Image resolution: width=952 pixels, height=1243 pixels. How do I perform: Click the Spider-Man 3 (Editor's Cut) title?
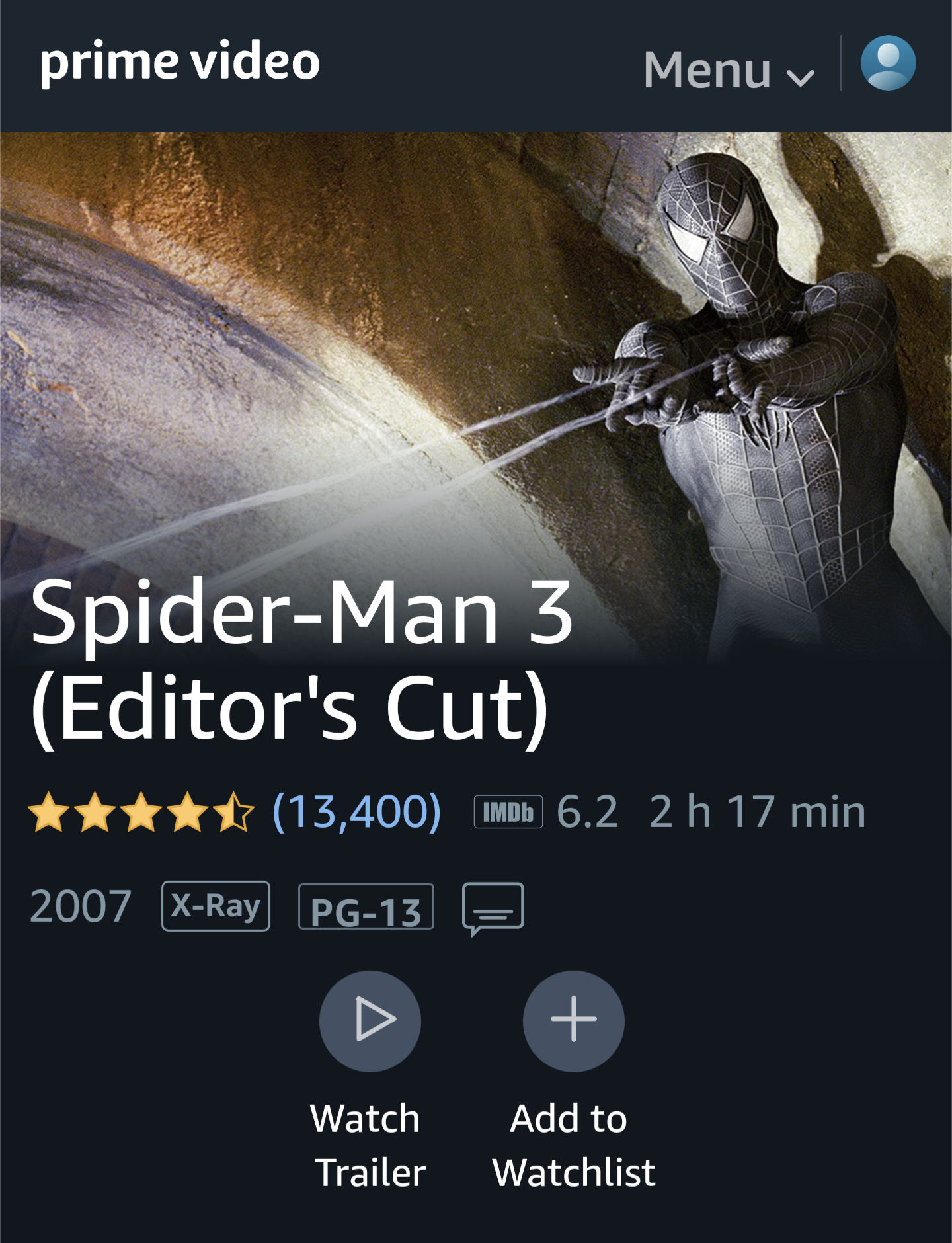(x=301, y=661)
